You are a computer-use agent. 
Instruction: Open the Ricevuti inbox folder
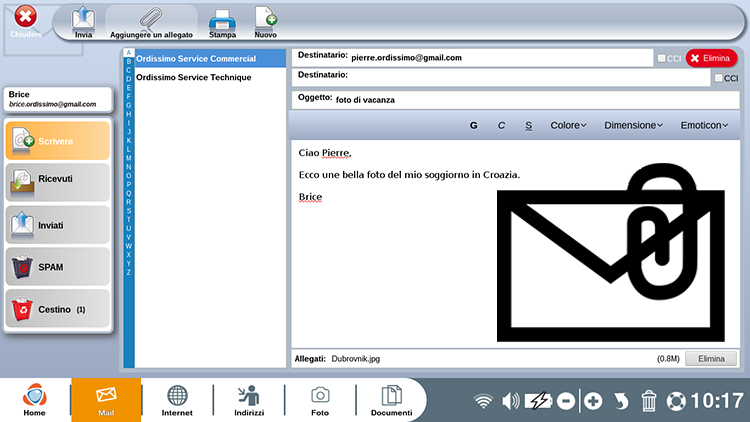pos(57,183)
